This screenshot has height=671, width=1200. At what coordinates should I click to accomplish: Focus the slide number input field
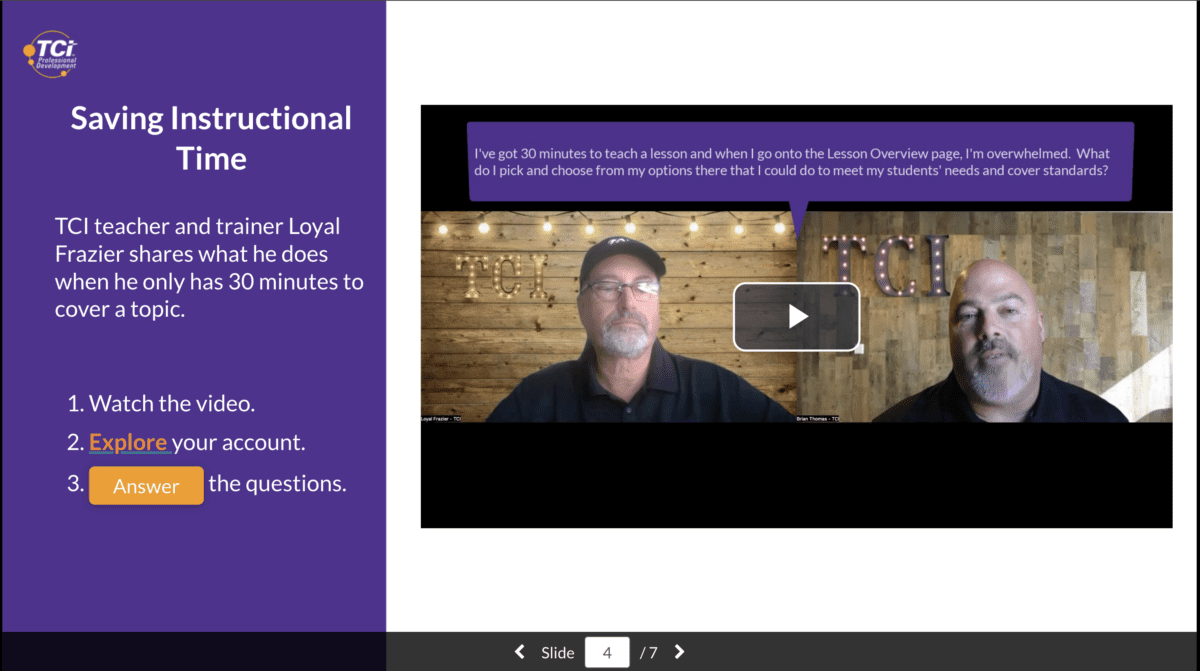607,652
